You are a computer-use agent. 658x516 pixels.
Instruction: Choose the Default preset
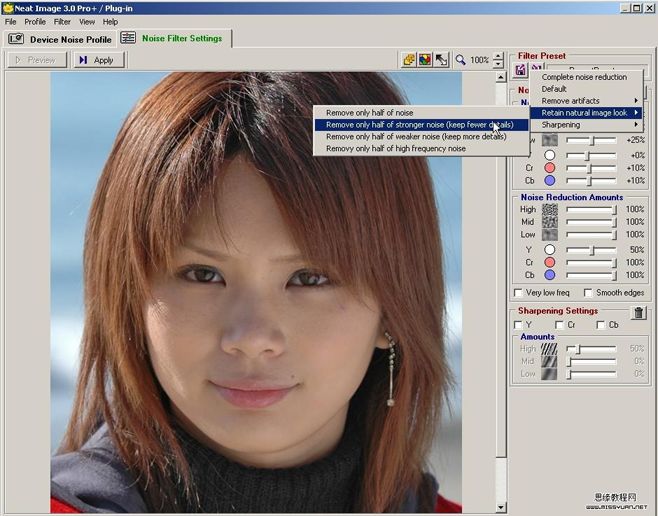pyautogui.click(x=586, y=89)
